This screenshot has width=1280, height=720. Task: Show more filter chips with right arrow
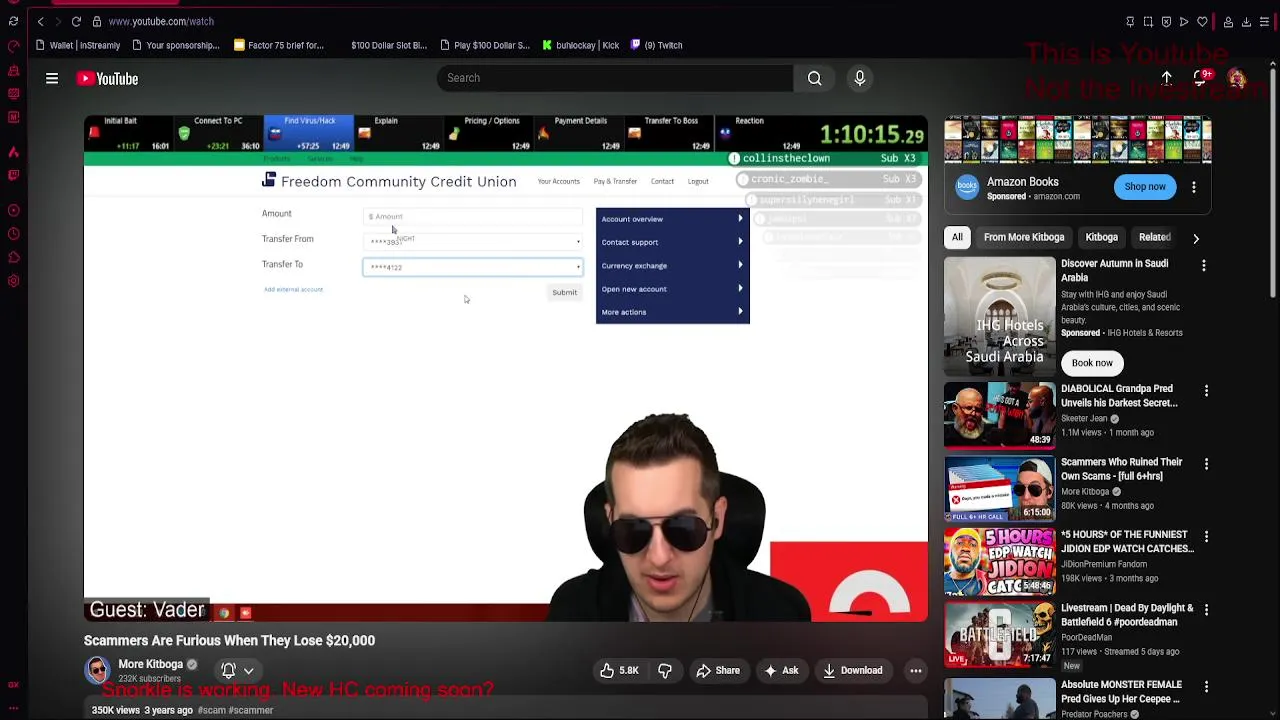1195,238
